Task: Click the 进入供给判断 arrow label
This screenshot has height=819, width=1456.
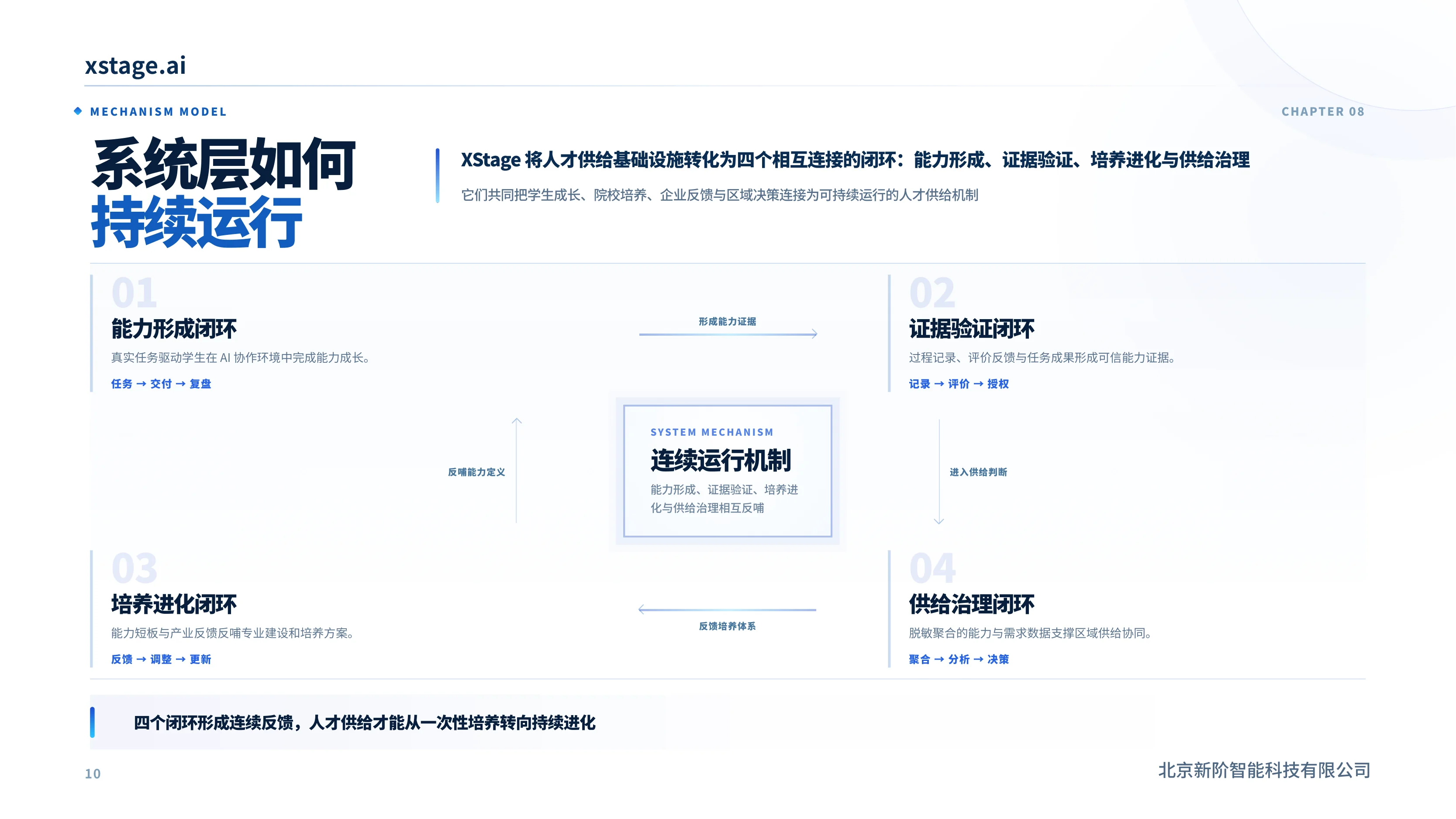Action: click(x=978, y=472)
